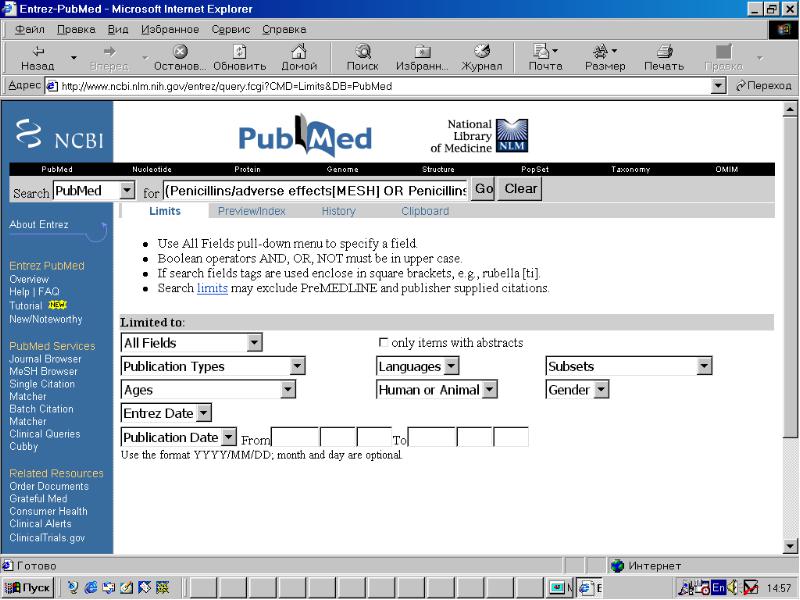Click the PubMed logo banner
Image resolution: width=800 pixels, height=600 pixels.
(x=305, y=135)
